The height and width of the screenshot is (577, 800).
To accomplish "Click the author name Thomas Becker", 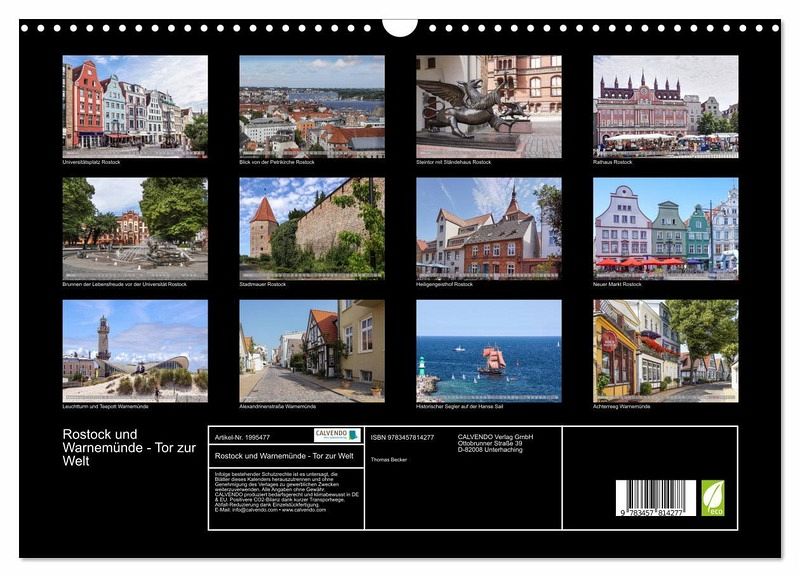I will 390,459.
